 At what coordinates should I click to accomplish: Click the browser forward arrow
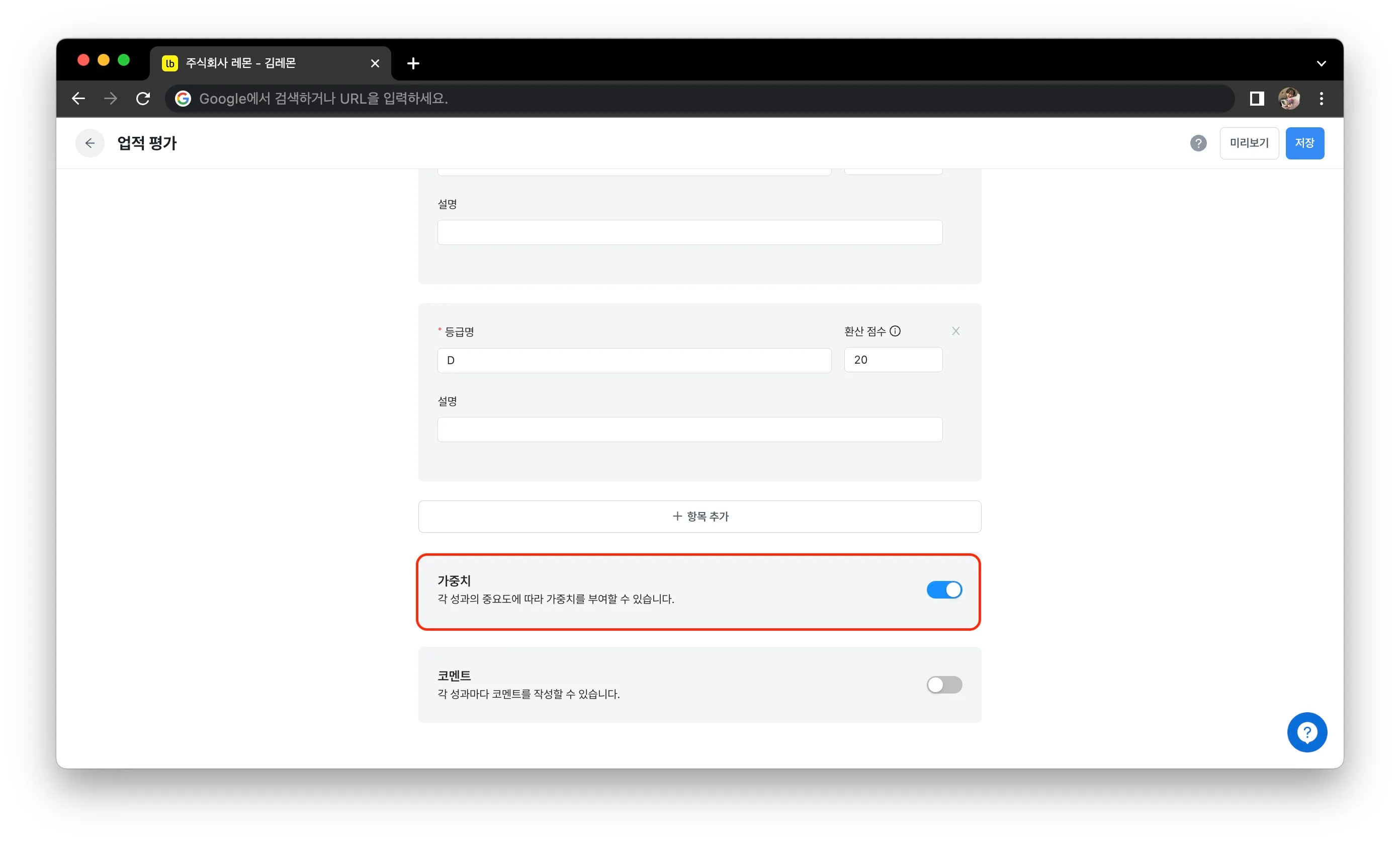[x=111, y=98]
